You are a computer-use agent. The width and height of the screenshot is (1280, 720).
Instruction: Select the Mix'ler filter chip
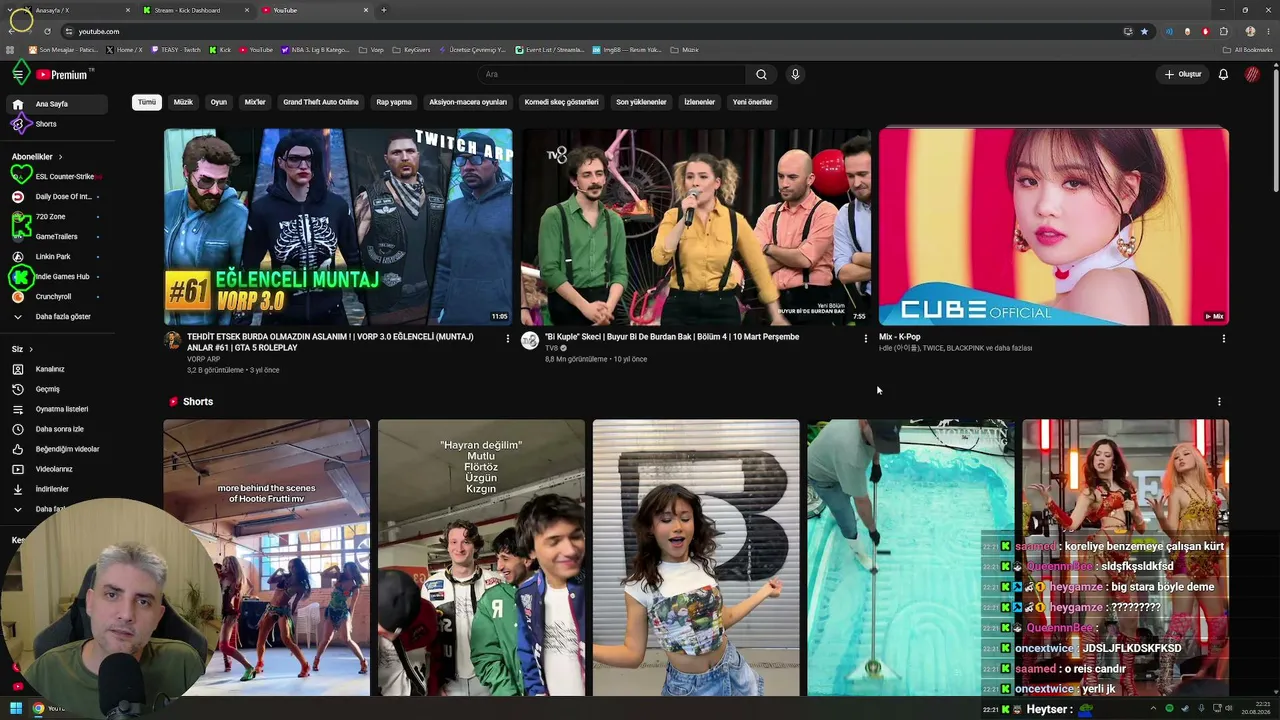(x=255, y=102)
